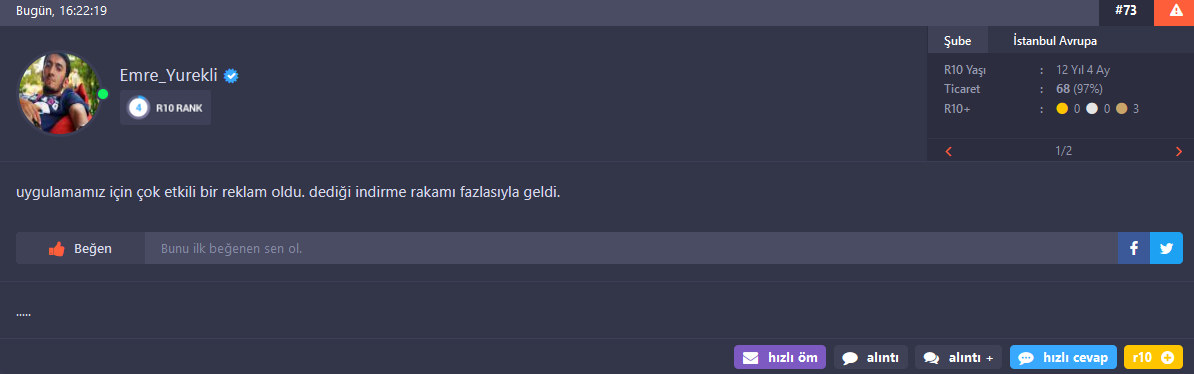Share post via Twitter icon

click(1166, 248)
